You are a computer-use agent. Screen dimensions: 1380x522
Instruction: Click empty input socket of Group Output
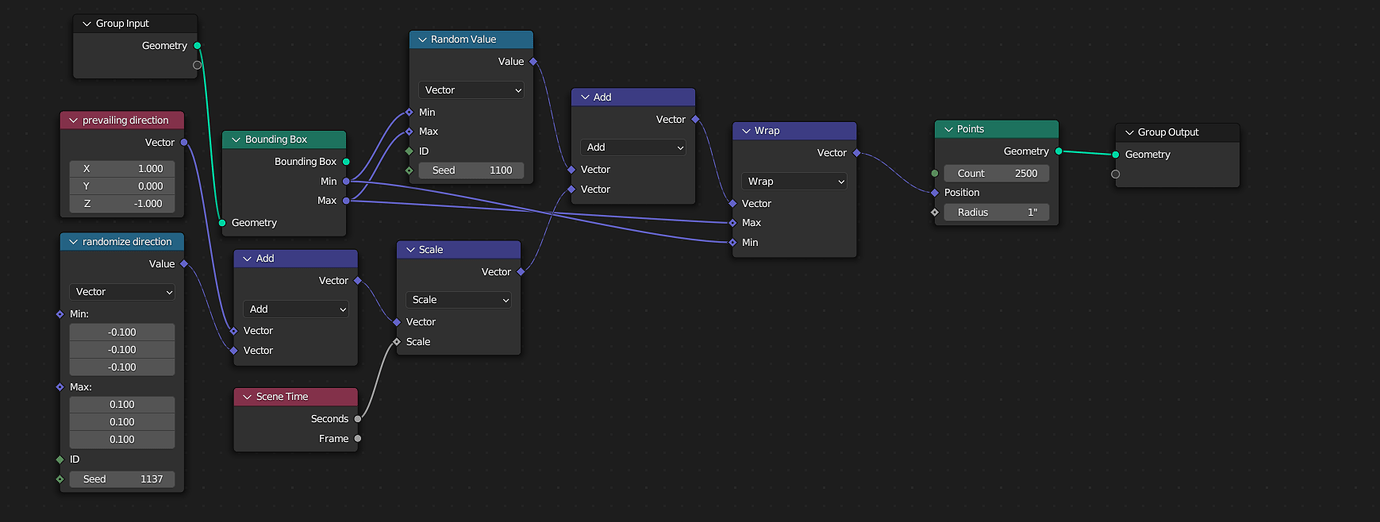(1115, 174)
